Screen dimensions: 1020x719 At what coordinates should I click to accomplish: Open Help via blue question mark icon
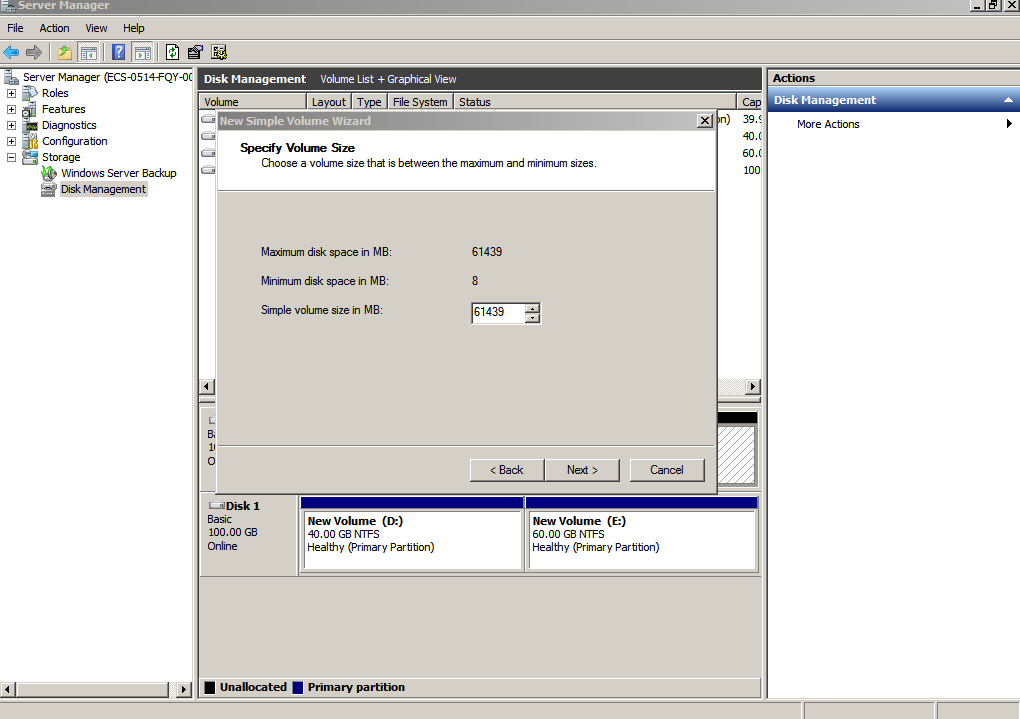[118, 53]
